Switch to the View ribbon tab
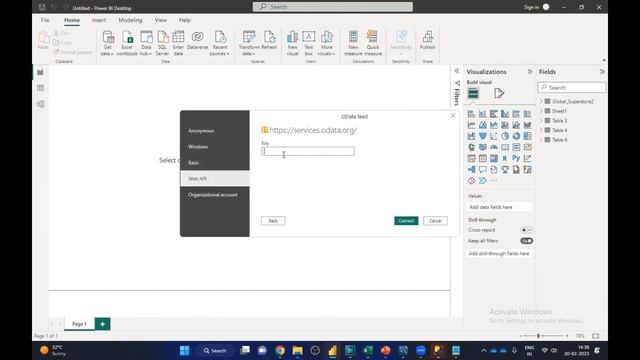Screen dimensions: 640x360 click(160, 20)
